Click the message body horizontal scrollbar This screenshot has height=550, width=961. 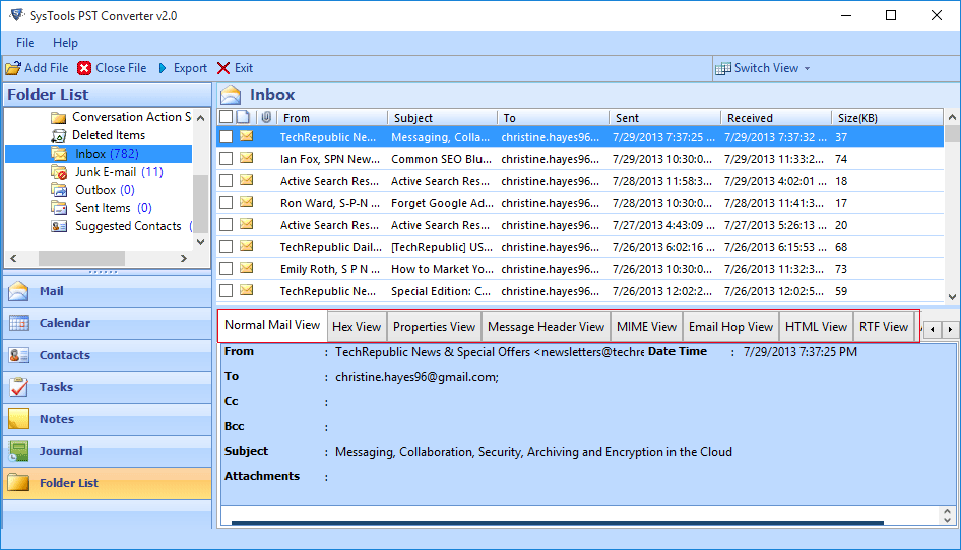(x=558, y=523)
